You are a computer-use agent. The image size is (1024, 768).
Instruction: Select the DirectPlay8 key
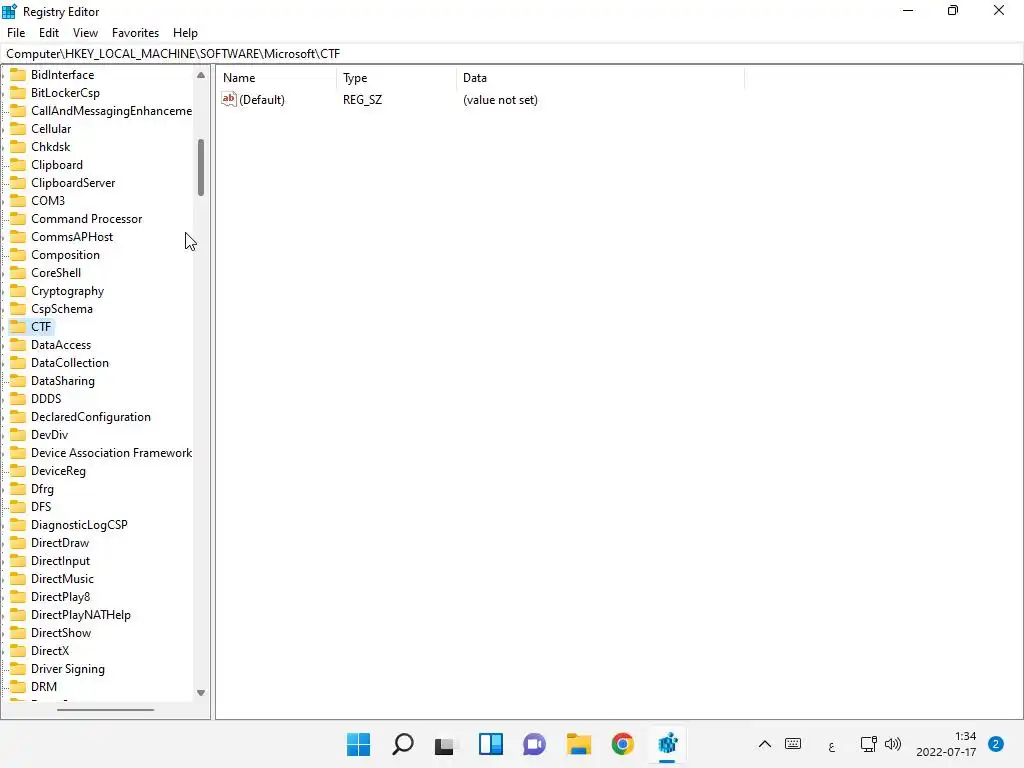coord(61,597)
